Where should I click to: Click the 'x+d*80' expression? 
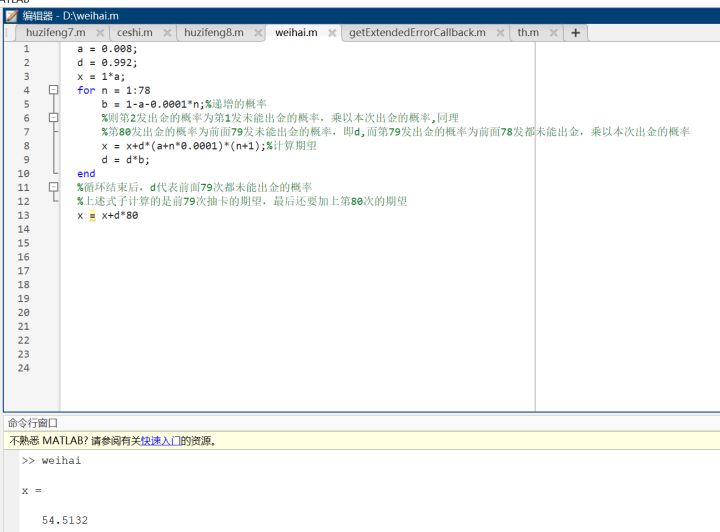120,215
